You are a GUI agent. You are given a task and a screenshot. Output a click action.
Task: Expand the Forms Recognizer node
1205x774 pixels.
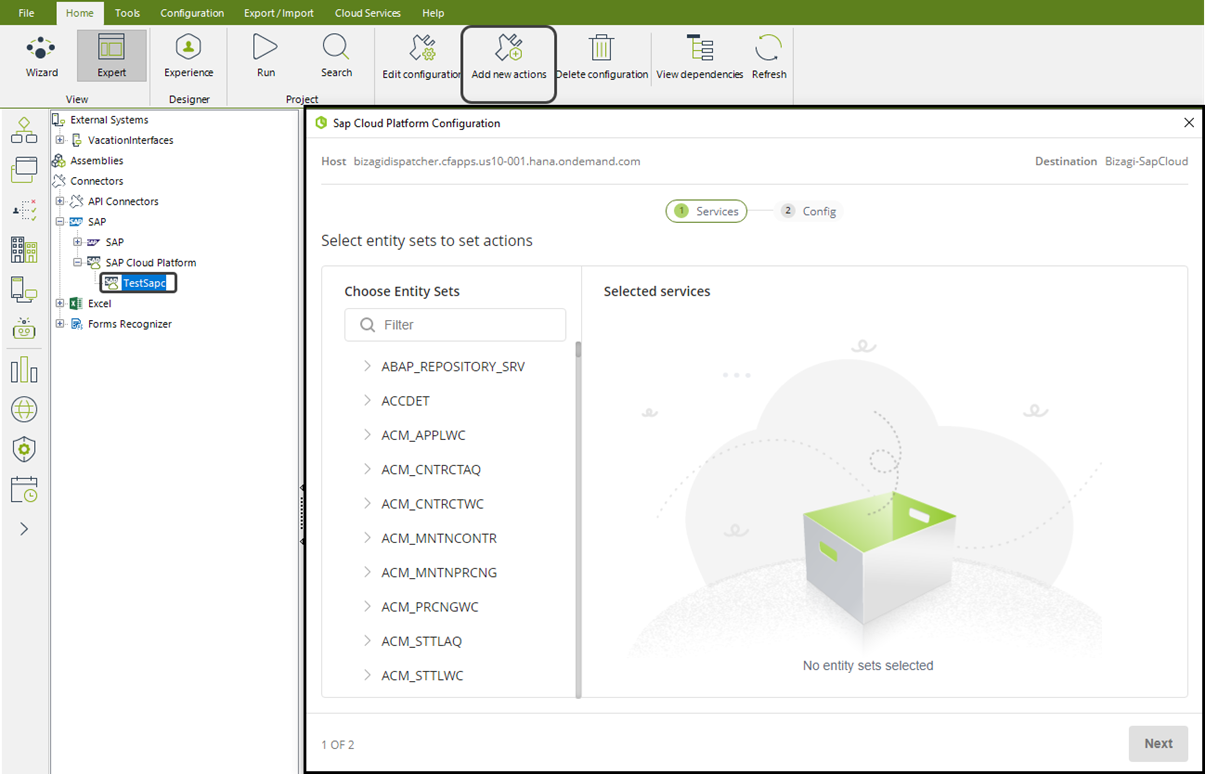click(60, 324)
